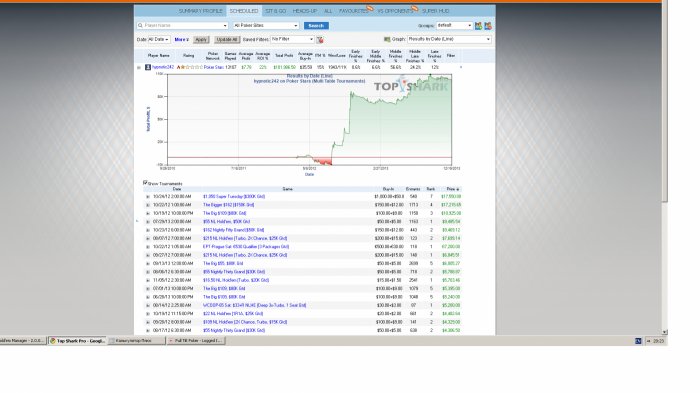The image size is (700, 393).
Task: Expand The Bigger $162 tournament row
Action: 148,205
